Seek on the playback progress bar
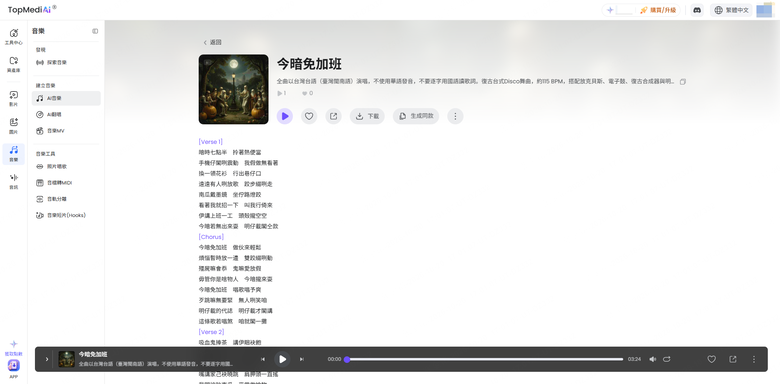This screenshot has height=384, width=780. click(485, 359)
